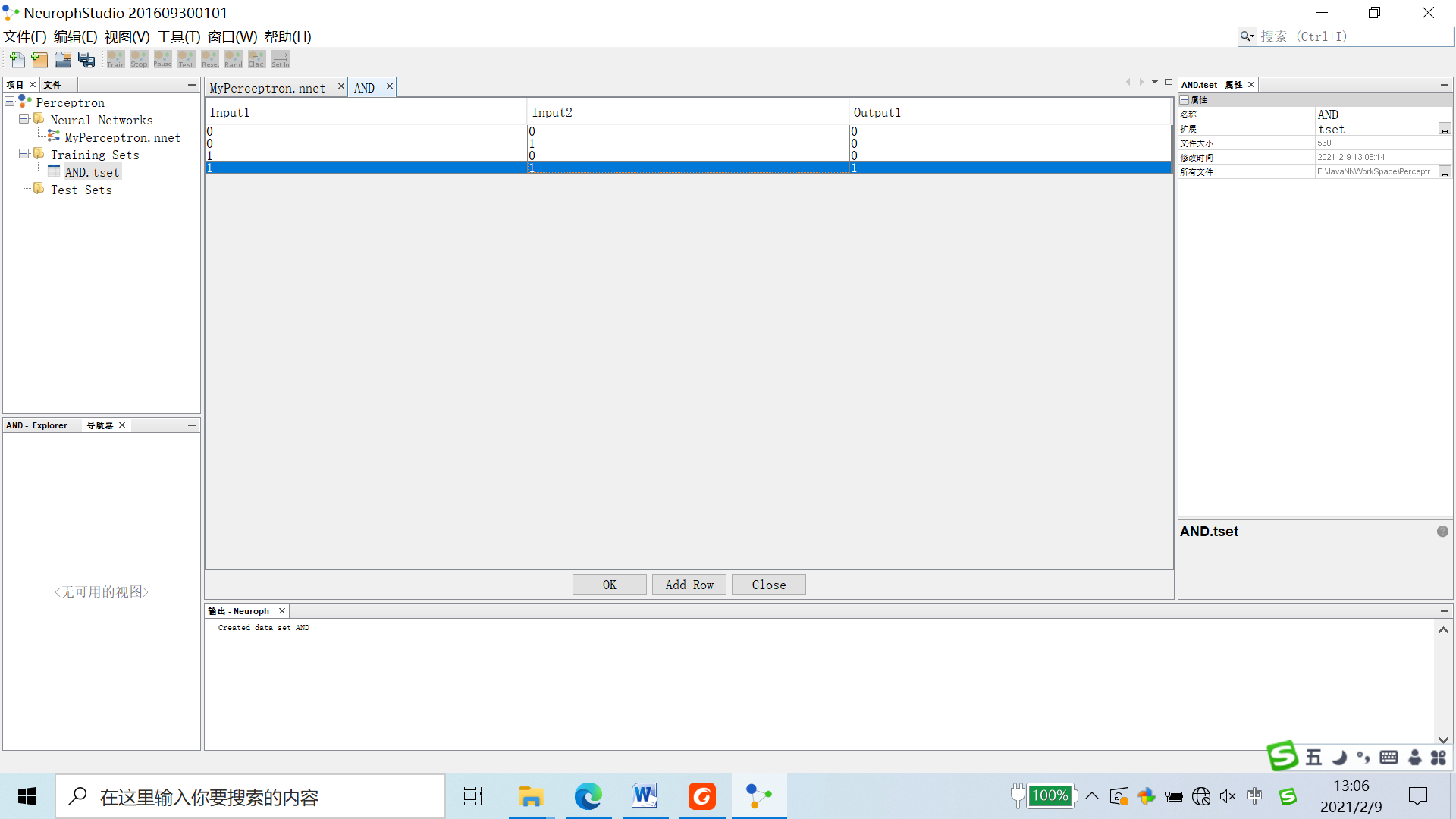Open the editor tab list dropdown arrow
The width and height of the screenshot is (1456, 819).
pos(1154,82)
